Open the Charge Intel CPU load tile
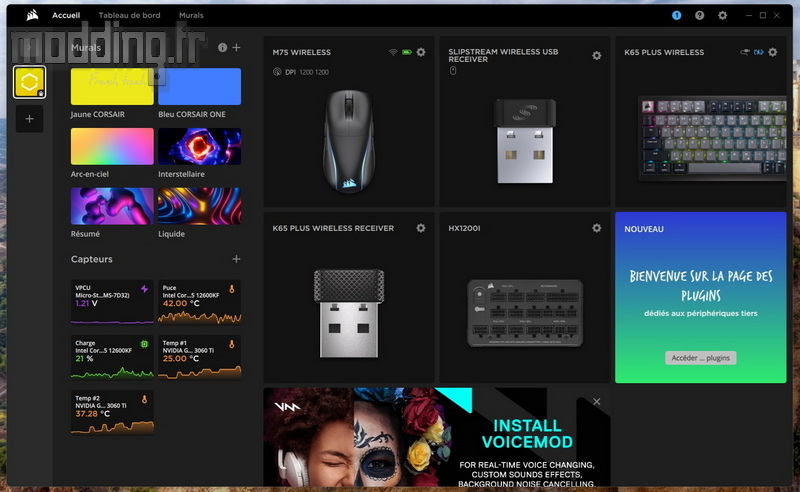Image resolution: width=800 pixels, height=492 pixels. [x=112, y=357]
